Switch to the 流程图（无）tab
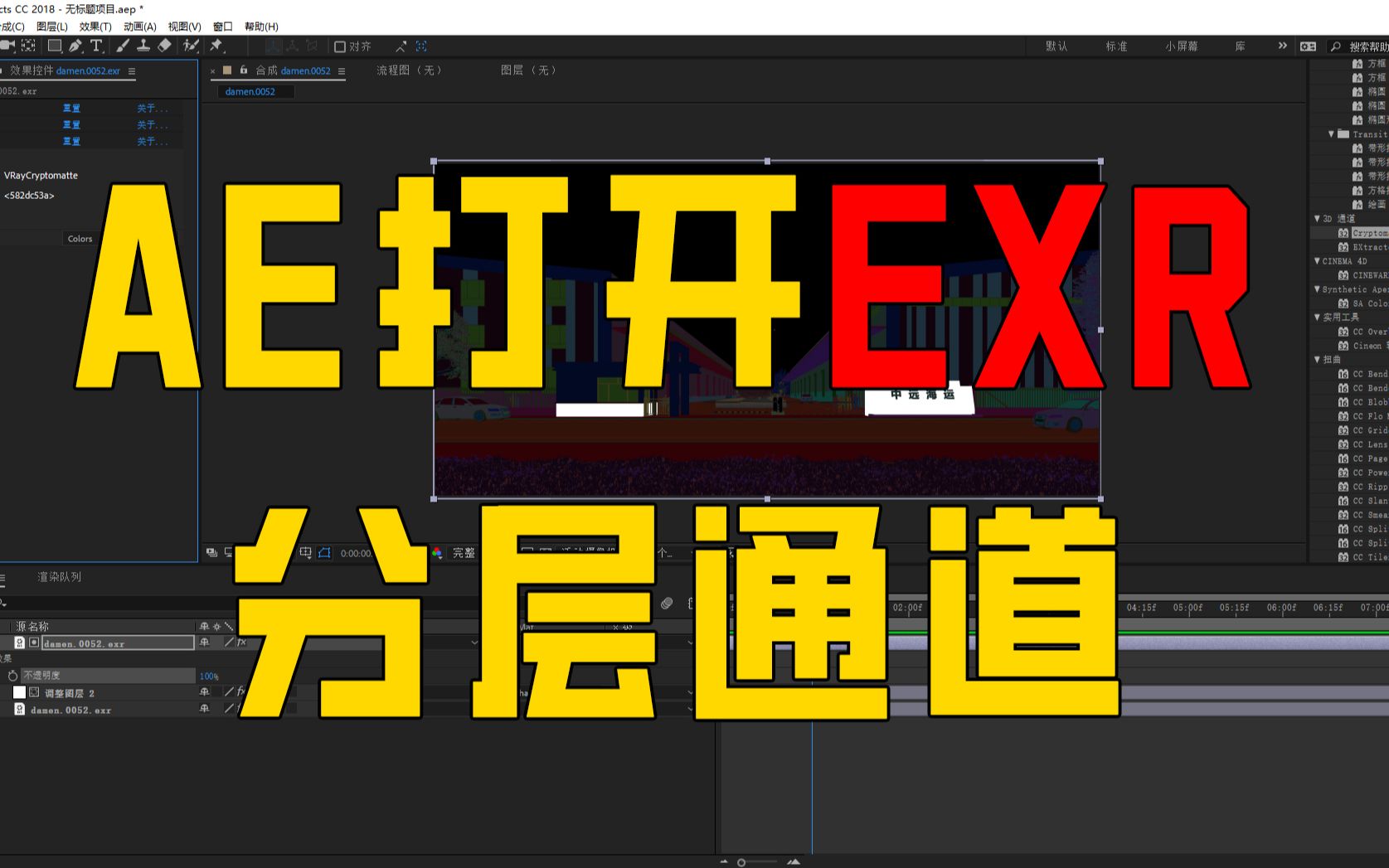 [410, 70]
